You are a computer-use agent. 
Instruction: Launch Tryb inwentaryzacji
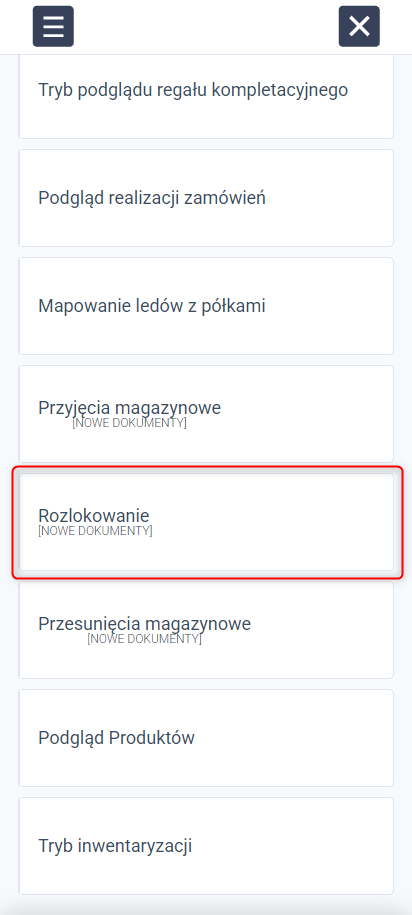click(x=206, y=846)
